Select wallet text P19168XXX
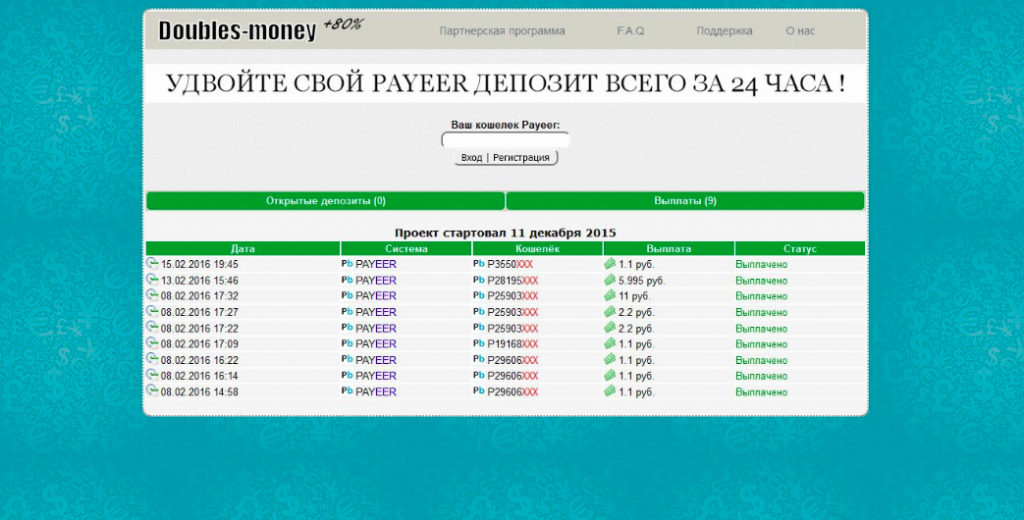Screen dimensions: 1024x520 coord(513,344)
